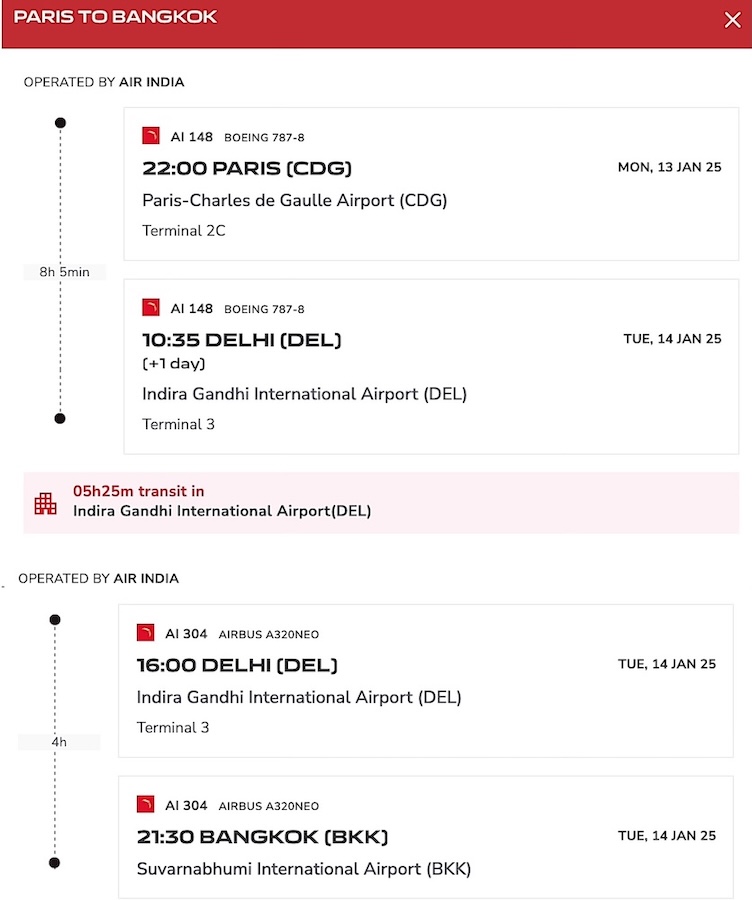The image size is (752, 900).
Task: Click the PARIS TO BANGKOK header title
Action: 115,17
